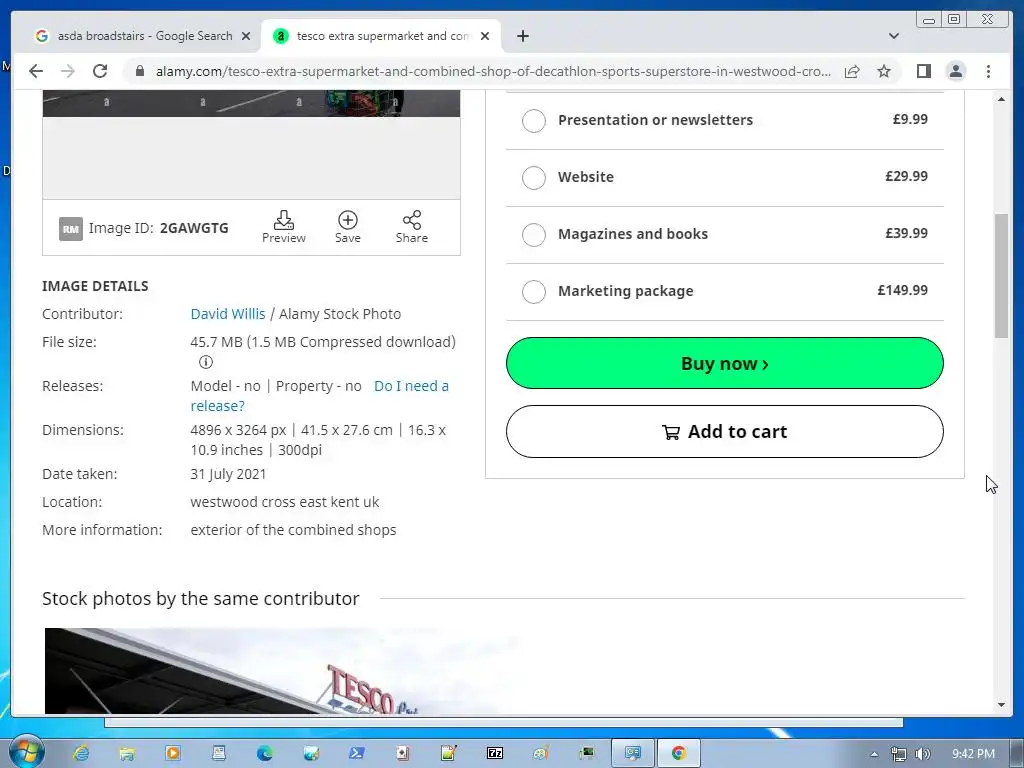Open PowerShell from taskbar
1024x768 pixels.
click(x=357, y=753)
